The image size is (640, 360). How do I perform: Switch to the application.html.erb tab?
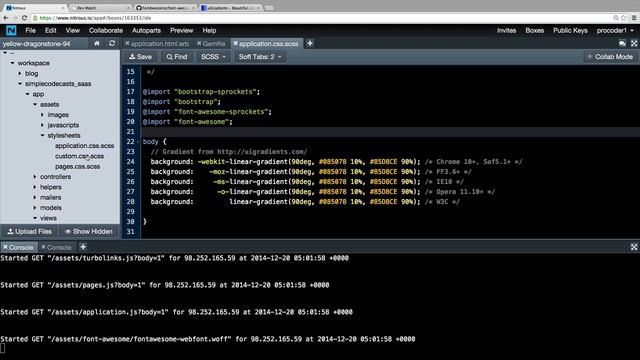[160, 44]
